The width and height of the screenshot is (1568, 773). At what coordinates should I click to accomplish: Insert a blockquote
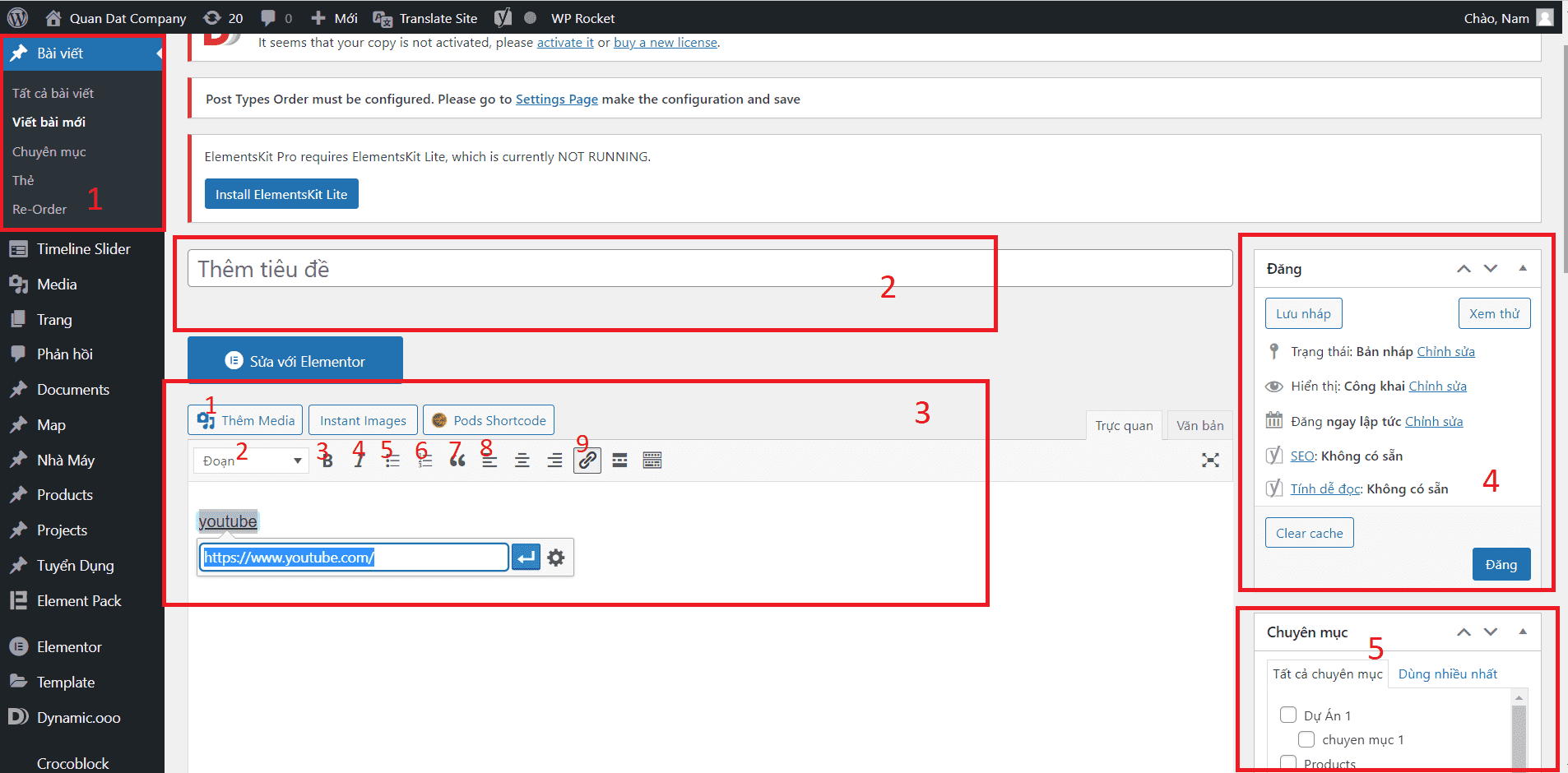[457, 460]
